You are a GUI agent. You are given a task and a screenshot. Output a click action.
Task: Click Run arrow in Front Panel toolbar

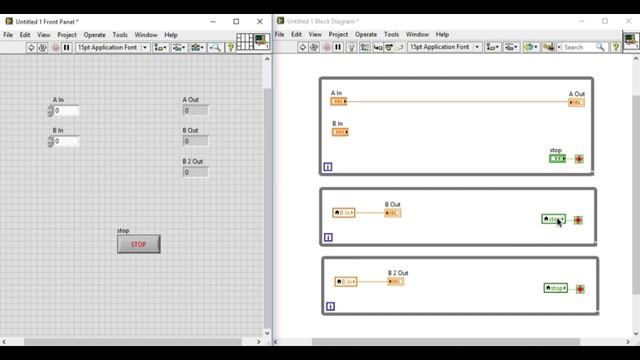[x=31, y=48]
